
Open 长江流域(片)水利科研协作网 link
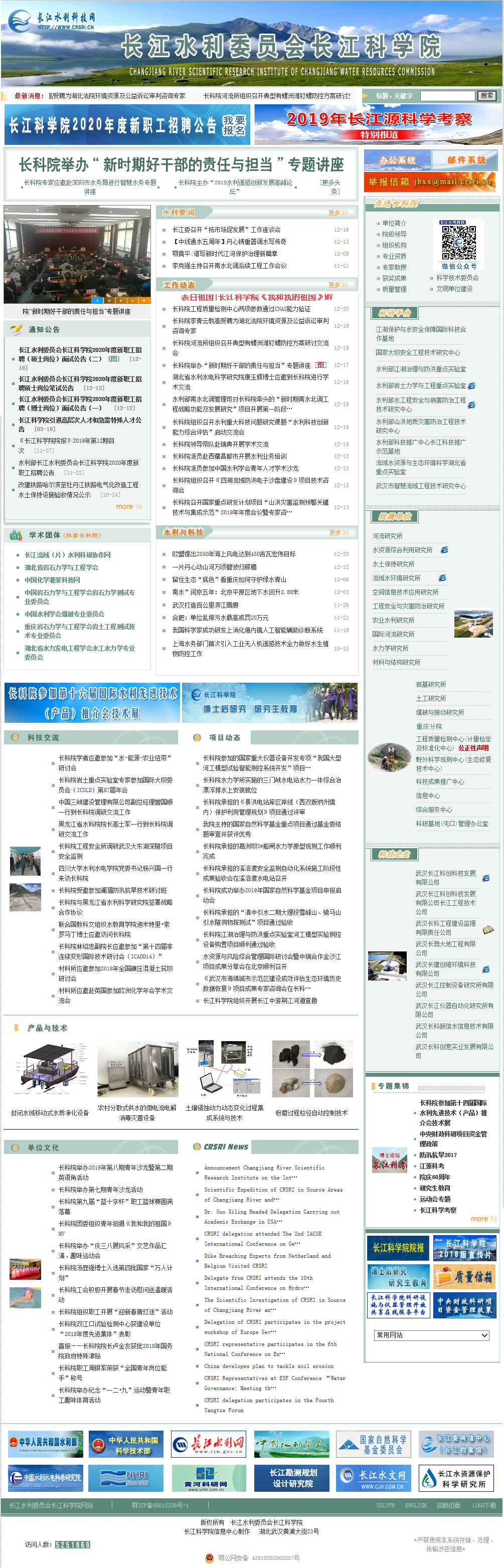point(68,554)
